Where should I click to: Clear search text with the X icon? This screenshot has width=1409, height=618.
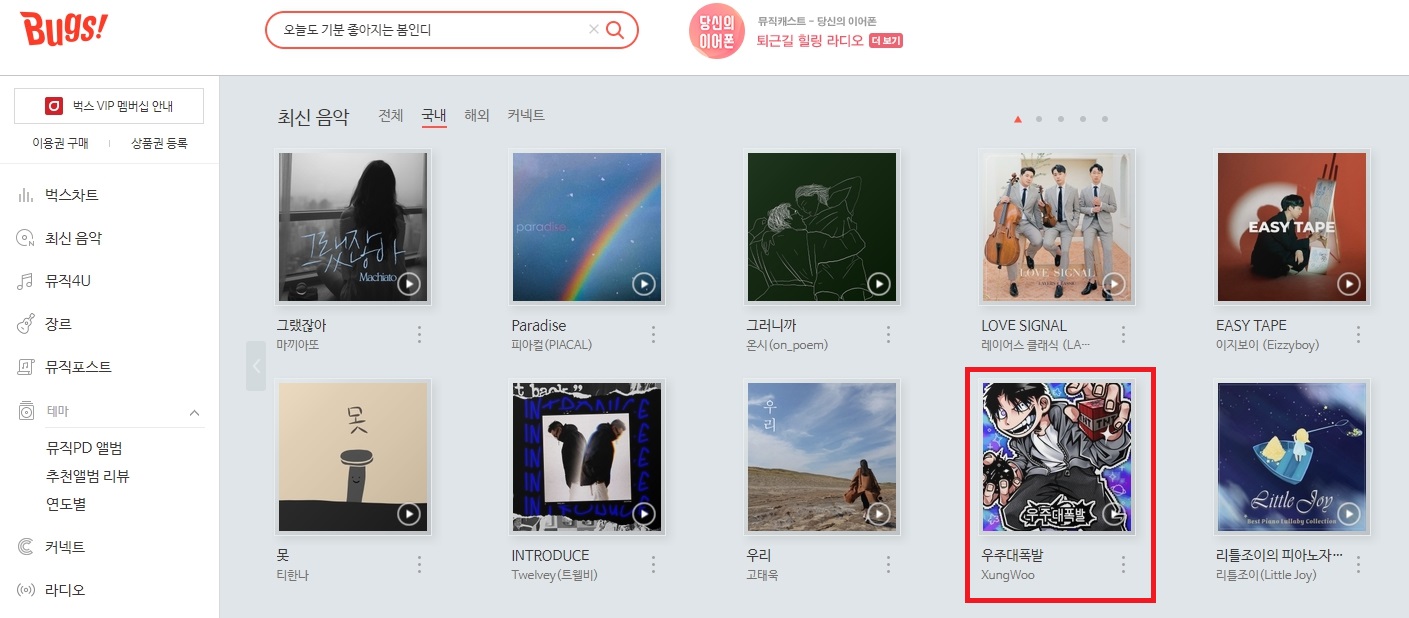[594, 30]
